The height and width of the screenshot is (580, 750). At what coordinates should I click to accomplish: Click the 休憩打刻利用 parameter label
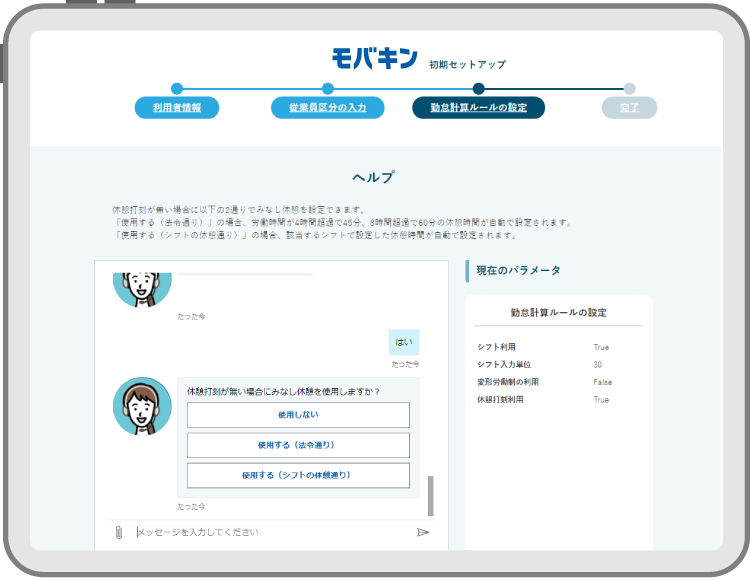point(500,400)
